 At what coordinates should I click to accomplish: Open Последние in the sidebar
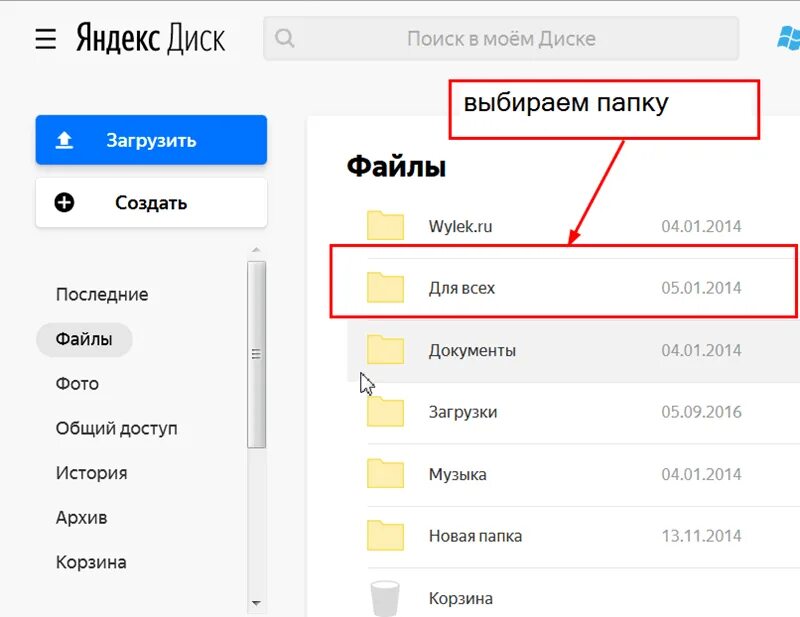(102, 294)
